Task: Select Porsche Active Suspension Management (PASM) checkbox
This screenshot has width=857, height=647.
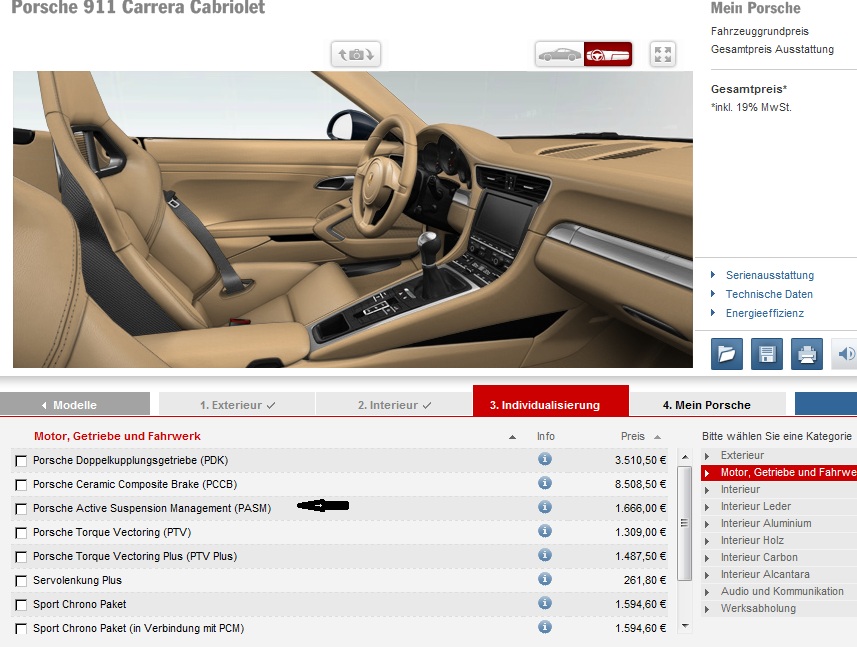Action: tap(21, 509)
